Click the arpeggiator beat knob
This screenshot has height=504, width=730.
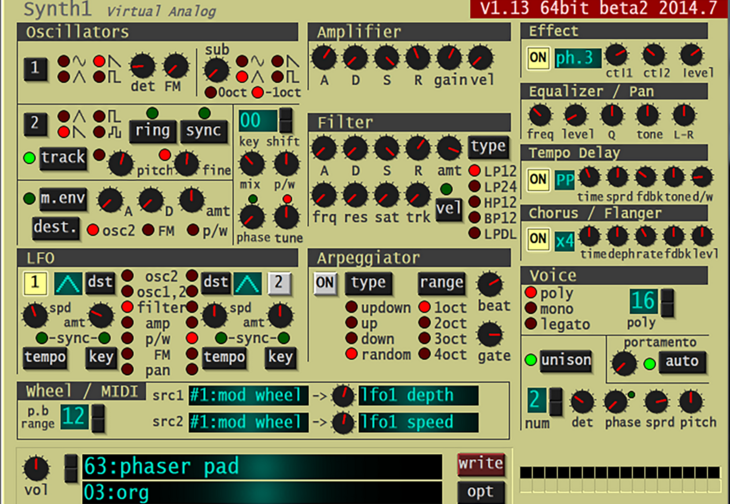point(490,284)
